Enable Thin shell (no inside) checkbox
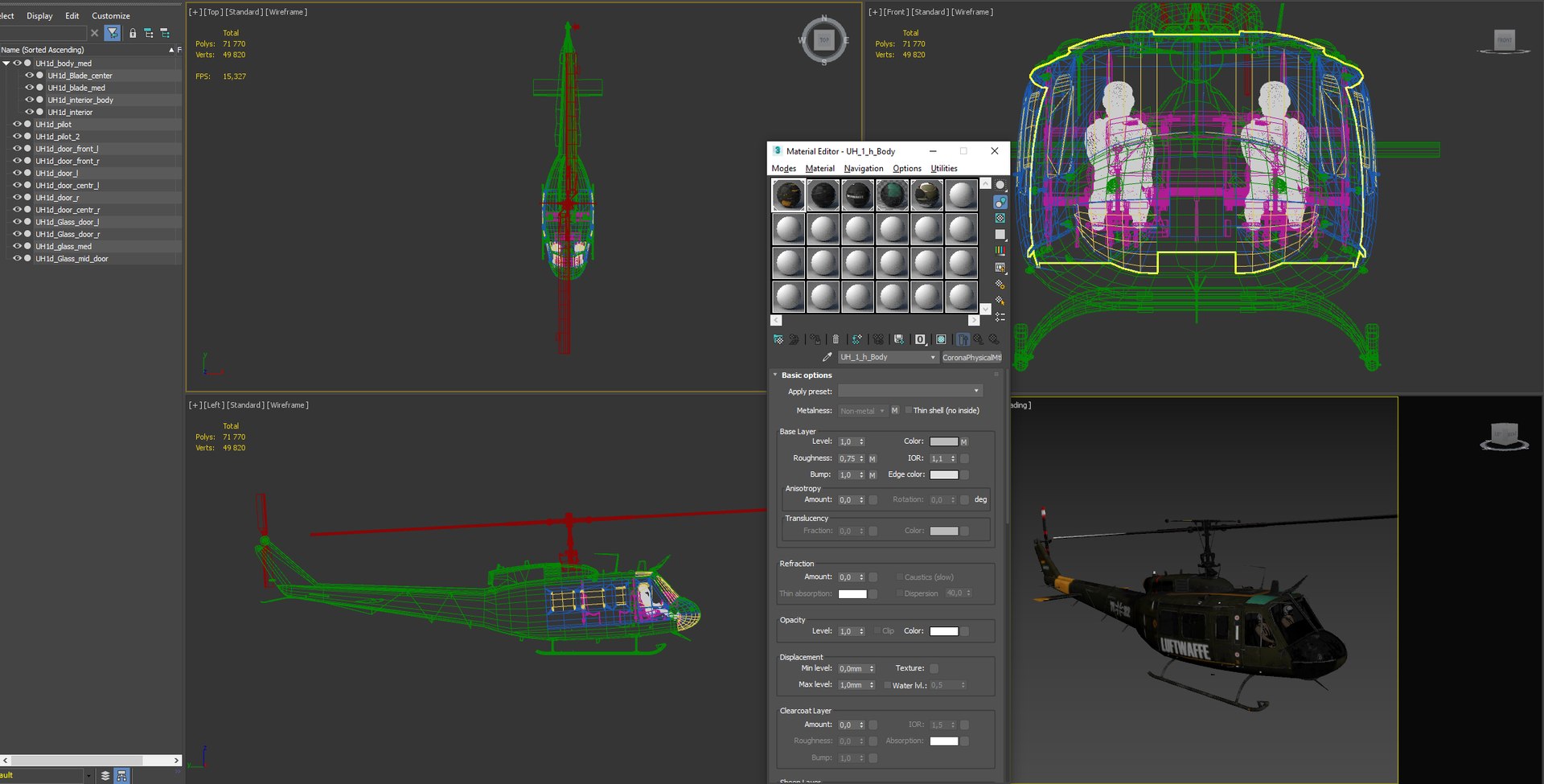Viewport: 1544px width, 784px height. pos(909,410)
